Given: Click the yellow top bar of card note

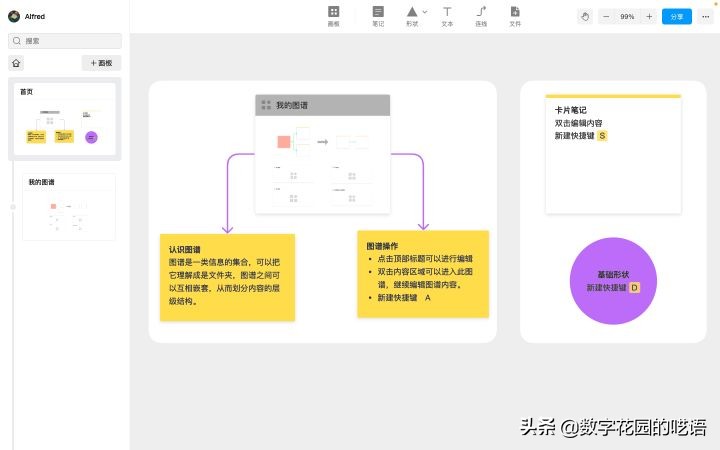Looking at the screenshot, I should pyautogui.click(x=613, y=96).
